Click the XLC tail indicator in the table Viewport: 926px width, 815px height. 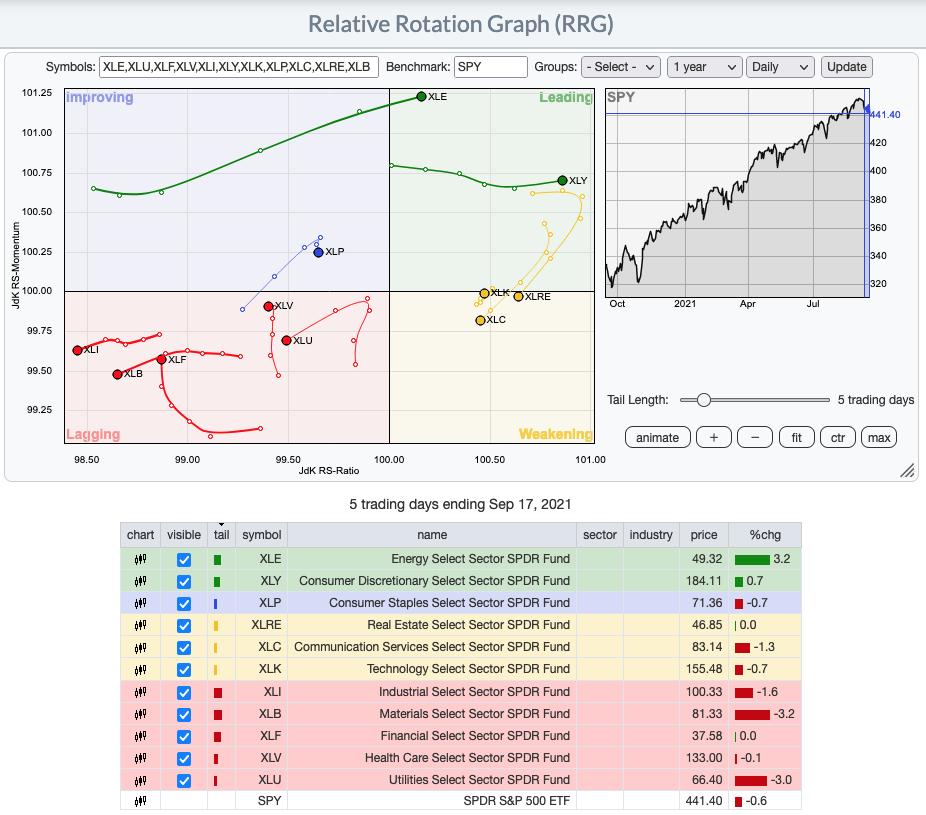[x=216, y=648]
